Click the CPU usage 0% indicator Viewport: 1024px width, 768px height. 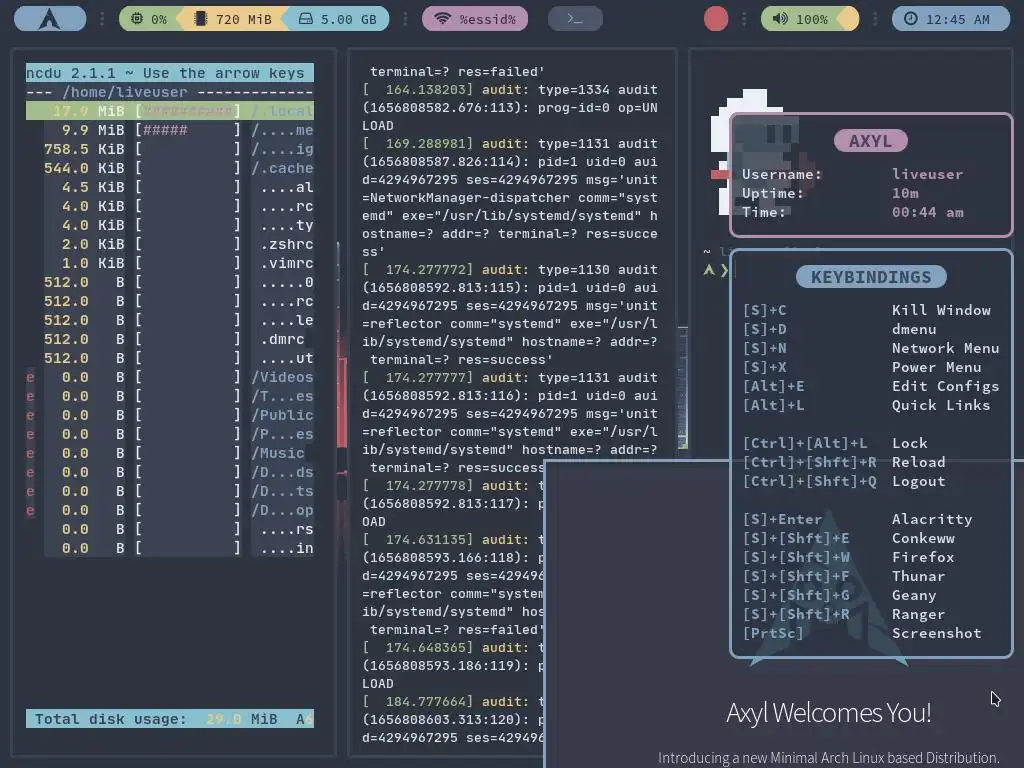[149, 19]
